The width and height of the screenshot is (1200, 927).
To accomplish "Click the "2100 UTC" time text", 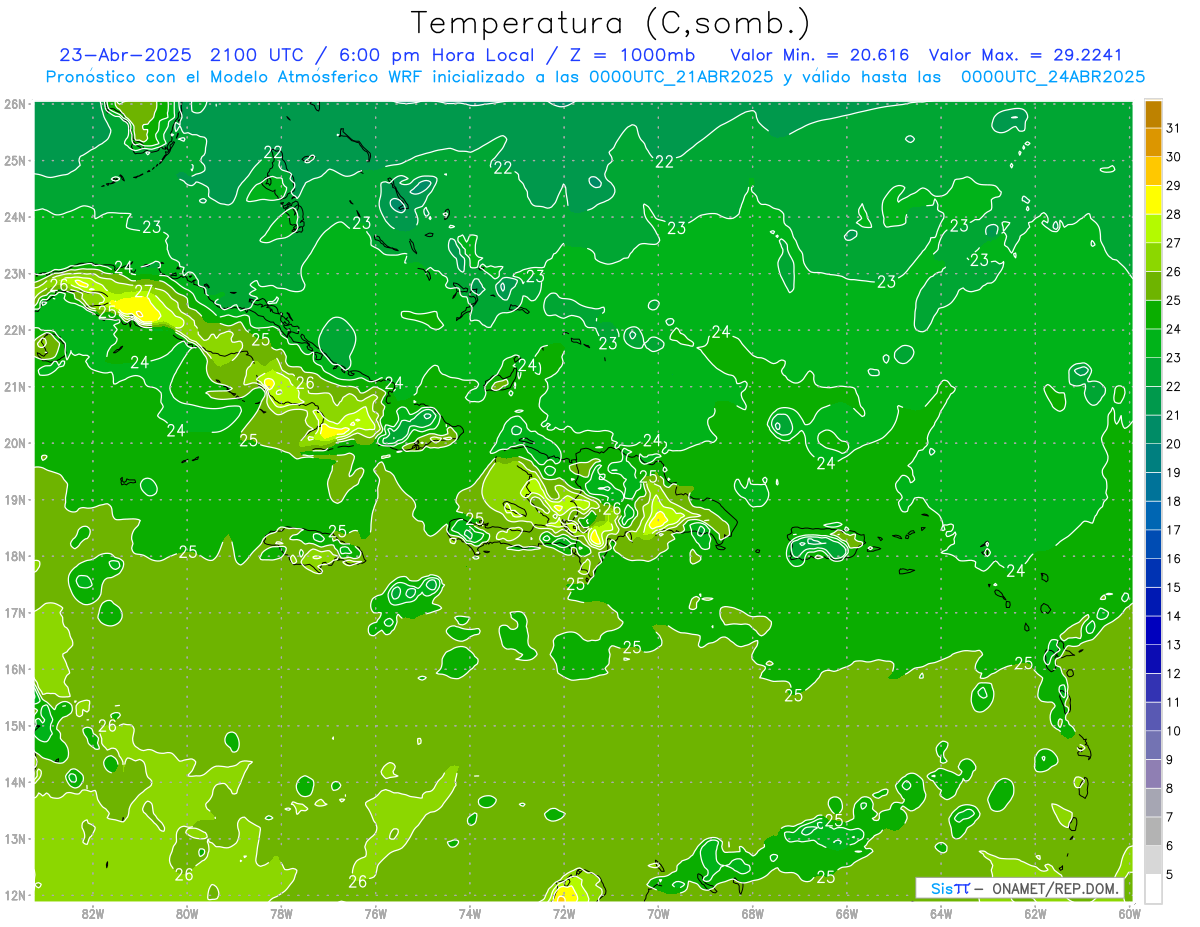I will coord(255,55).
